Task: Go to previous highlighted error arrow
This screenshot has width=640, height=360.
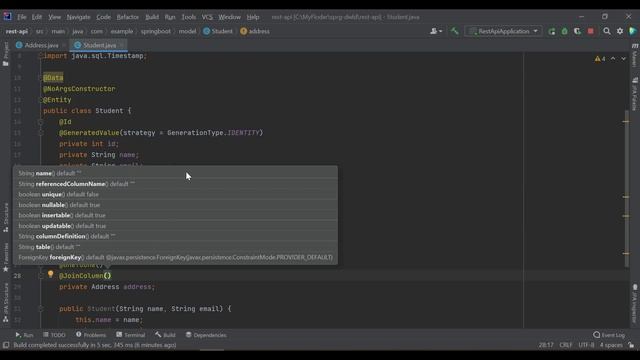Action: tap(613, 59)
